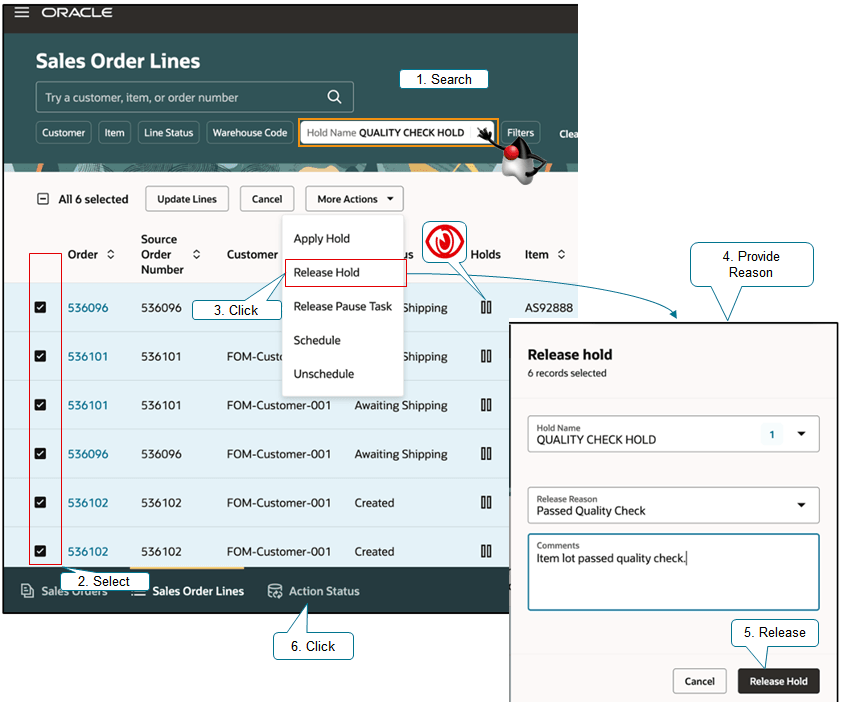Image resolution: width=844 pixels, height=702 pixels.
Task: Click hold icon on second 536101 row
Action: [x=486, y=405]
